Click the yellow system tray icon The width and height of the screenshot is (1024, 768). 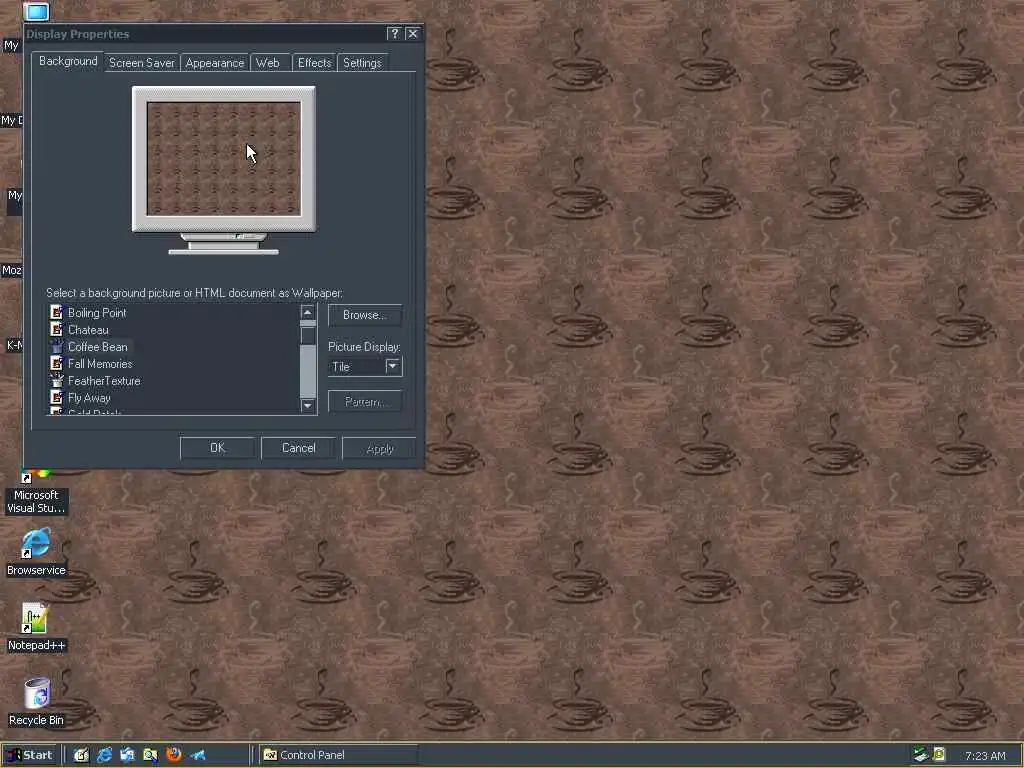pos(939,755)
